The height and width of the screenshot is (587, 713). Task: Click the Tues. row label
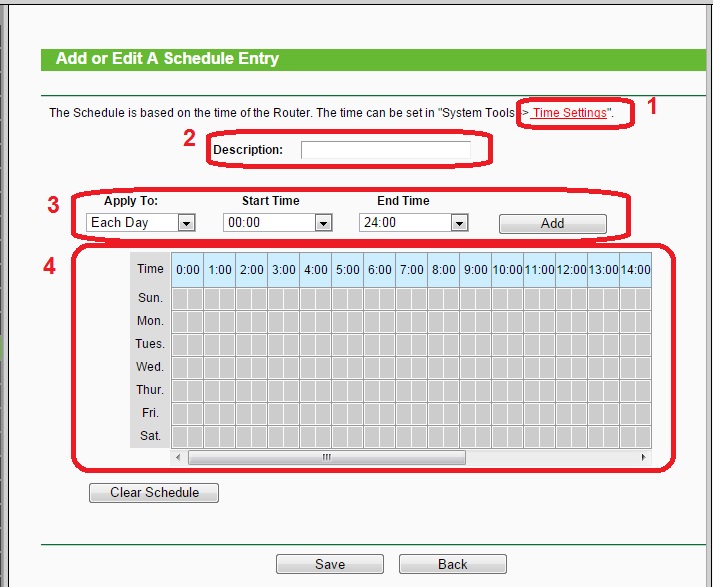point(150,344)
